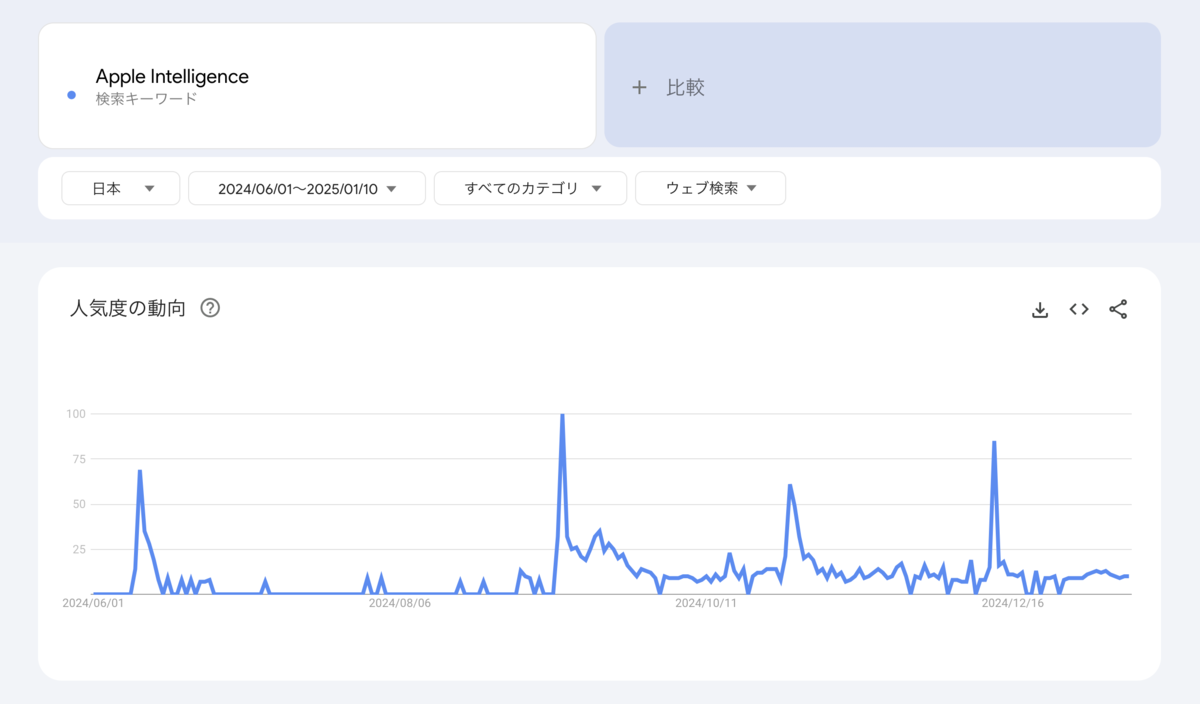
Task: Click the 25 y-axis label
Action: 81,549
